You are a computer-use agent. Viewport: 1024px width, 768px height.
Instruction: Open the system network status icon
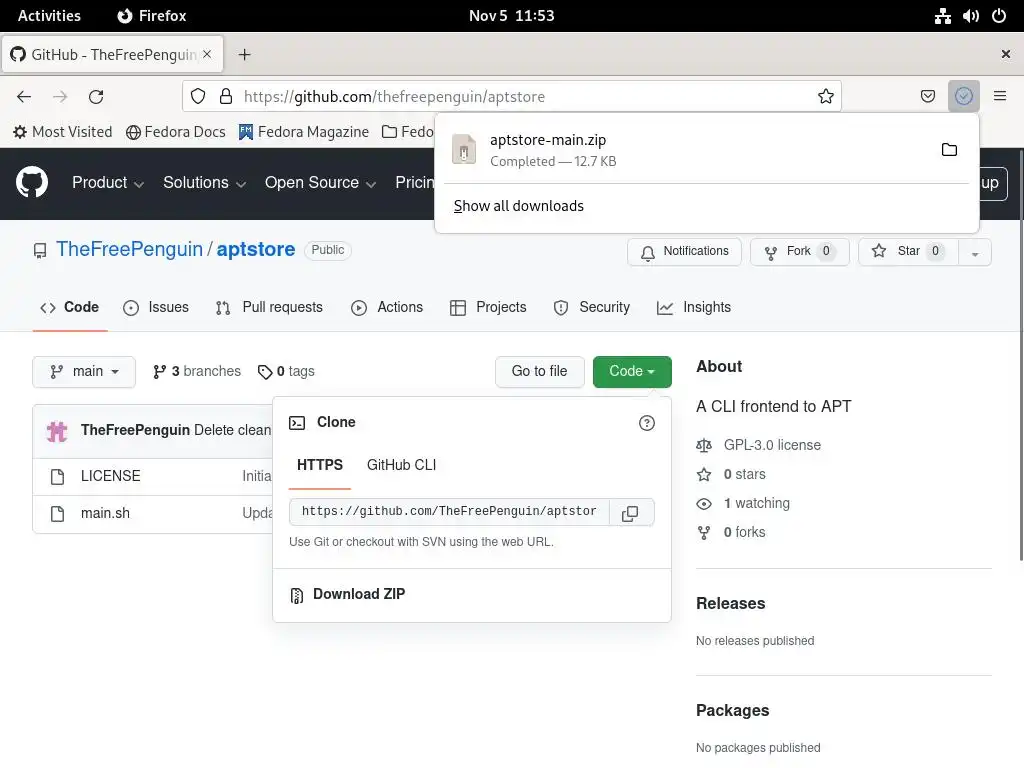tap(942, 16)
